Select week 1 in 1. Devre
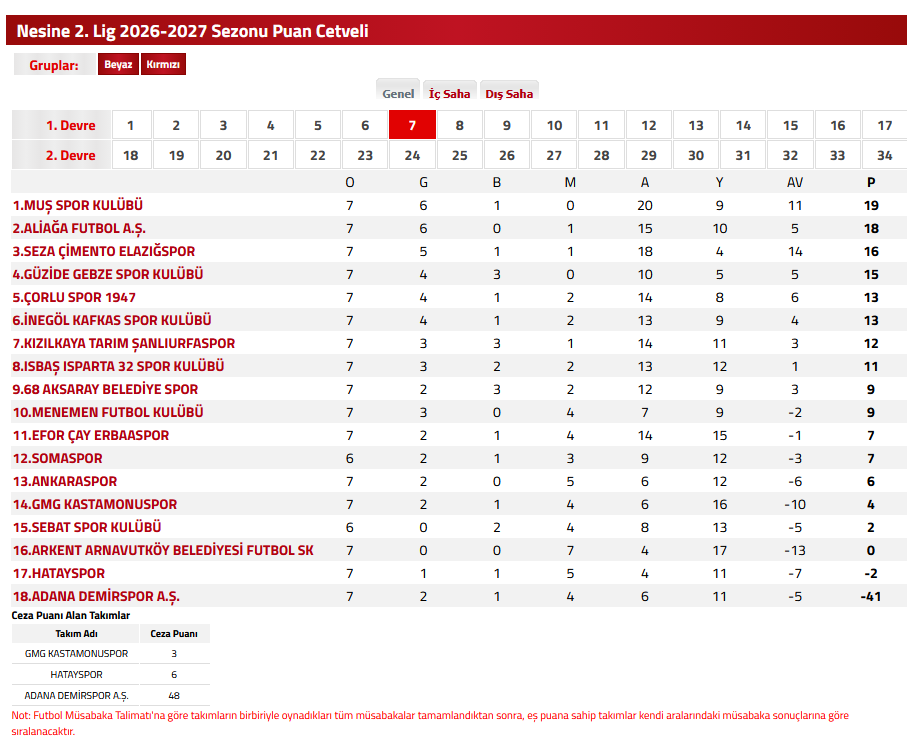907x742 pixels. point(131,125)
